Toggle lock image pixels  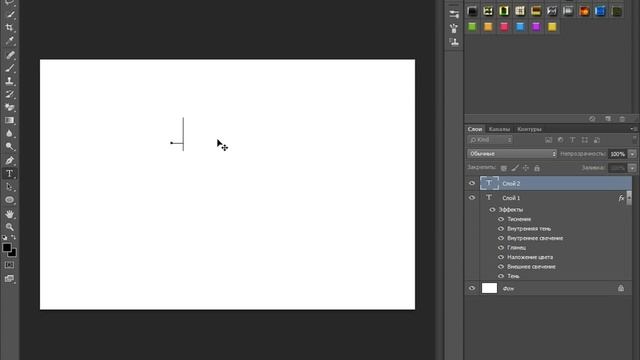tap(515, 168)
